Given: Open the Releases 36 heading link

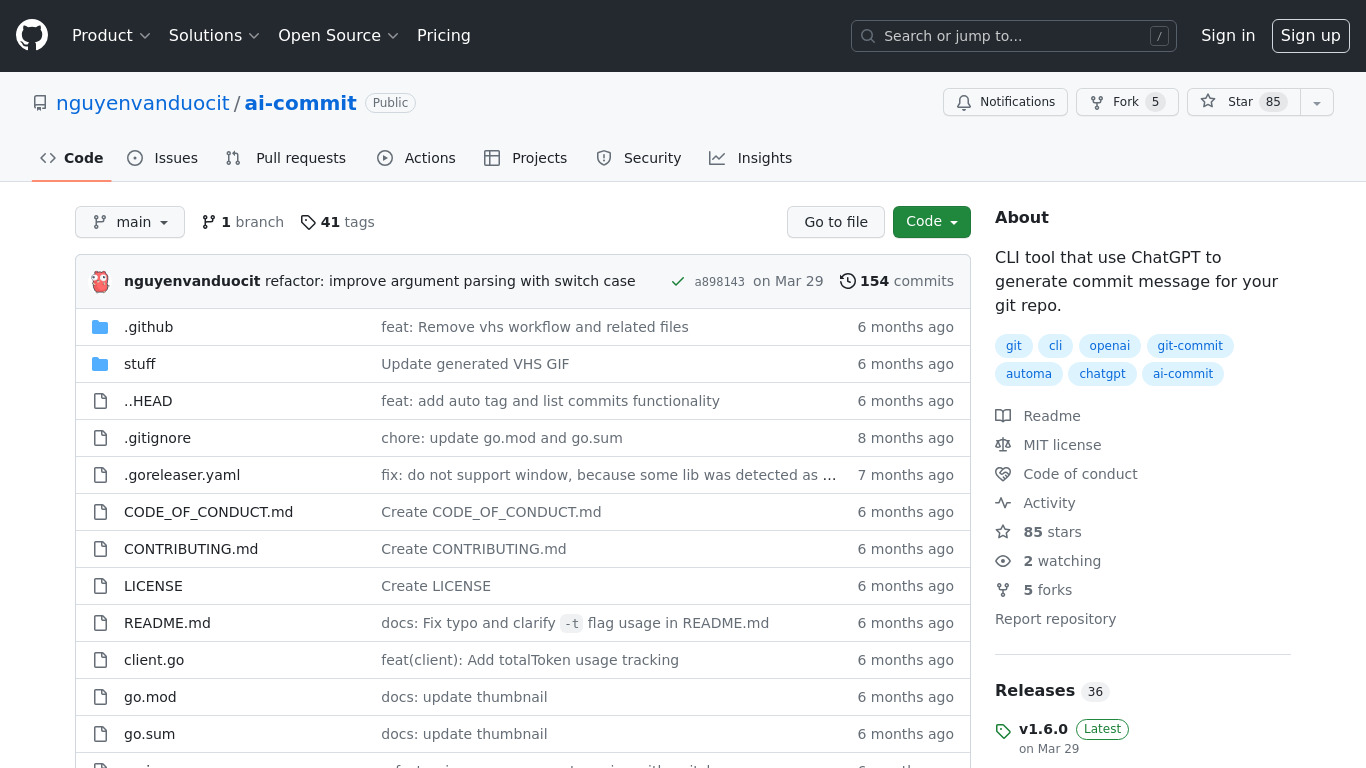Looking at the screenshot, I should pos(1052,690).
